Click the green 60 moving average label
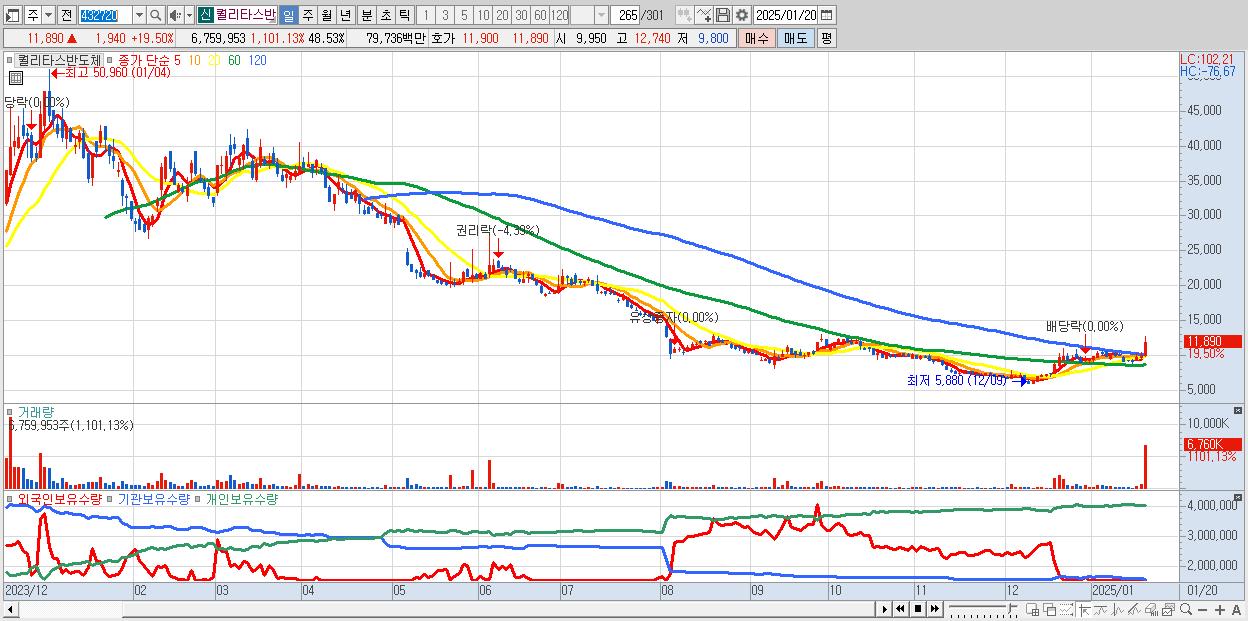The height and width of the screenshot is (621, 1248). click(x=233, y=60)
